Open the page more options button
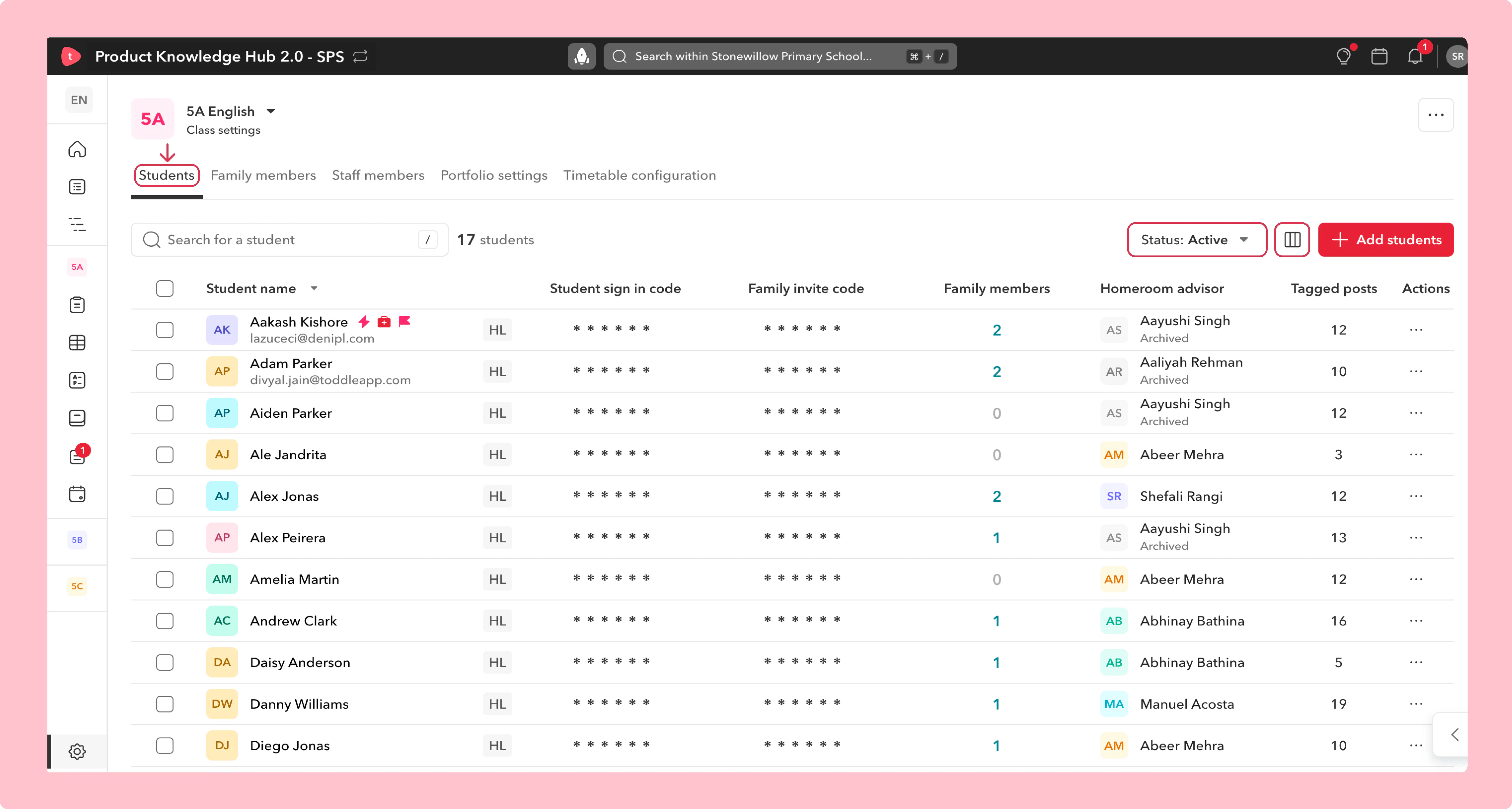The width and height of the screenshot is (1512, 809). (x=1436, y=115)
